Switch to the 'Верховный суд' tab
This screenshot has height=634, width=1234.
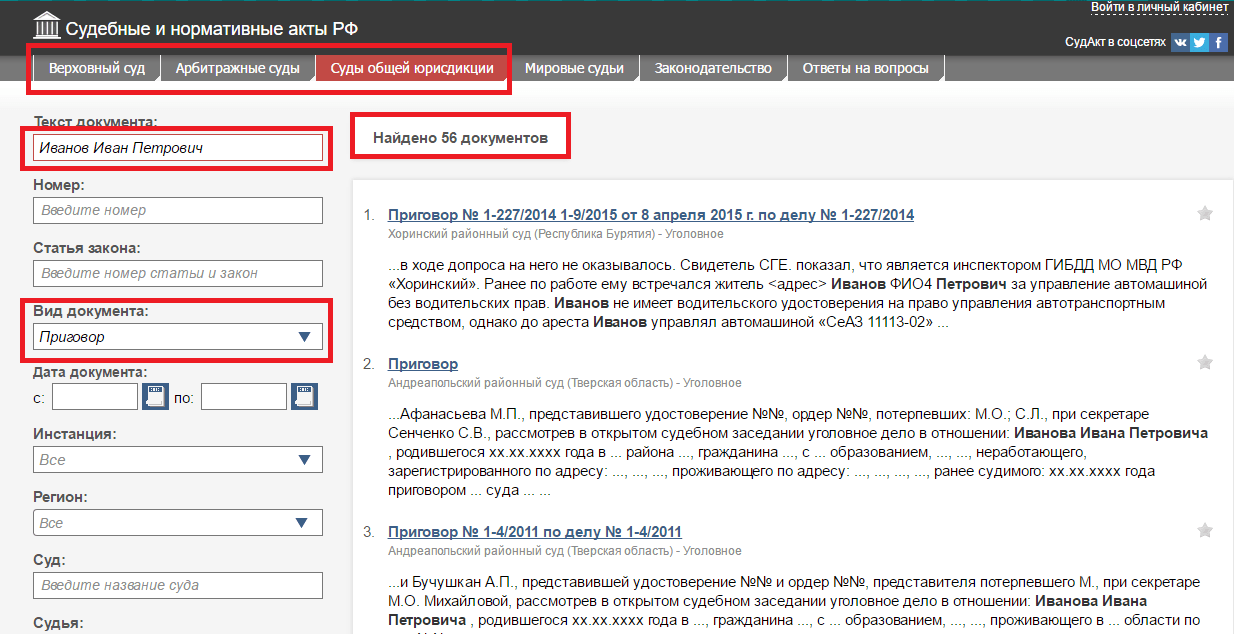tap(97, 69)
